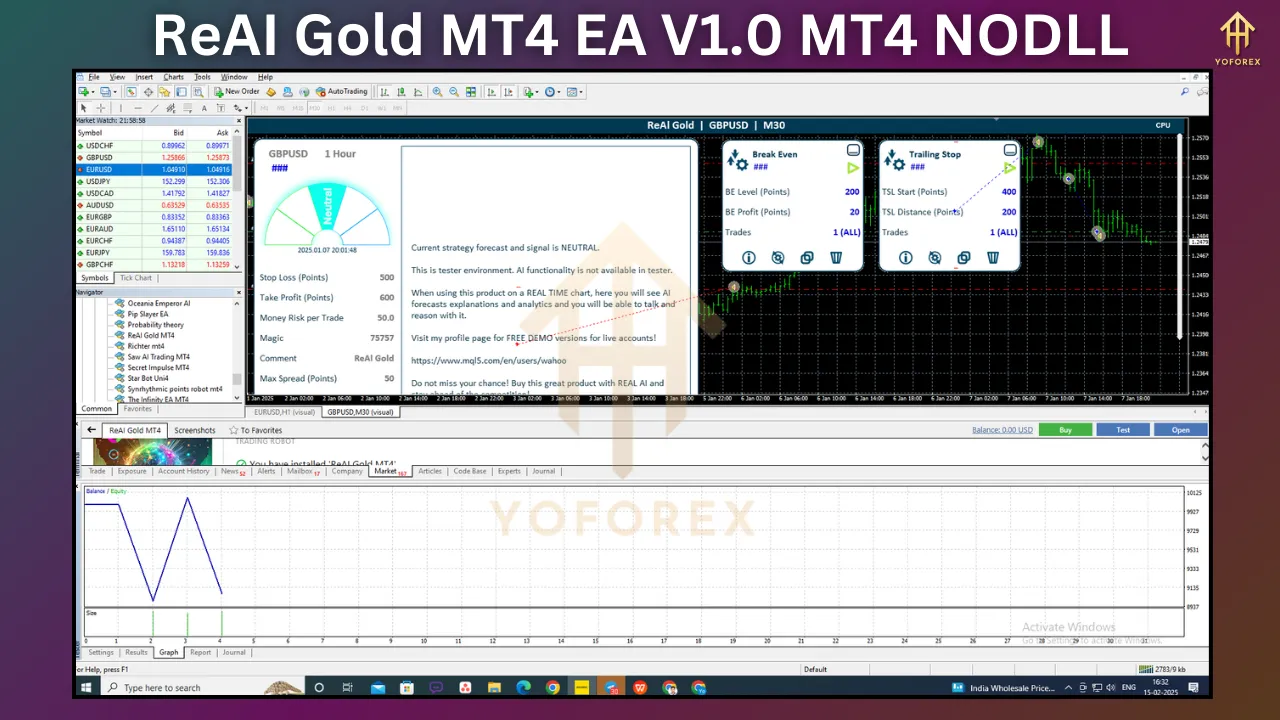
Task: Select ReAI Gold MT4 in Navigator
Action: (x=151, y=335)
